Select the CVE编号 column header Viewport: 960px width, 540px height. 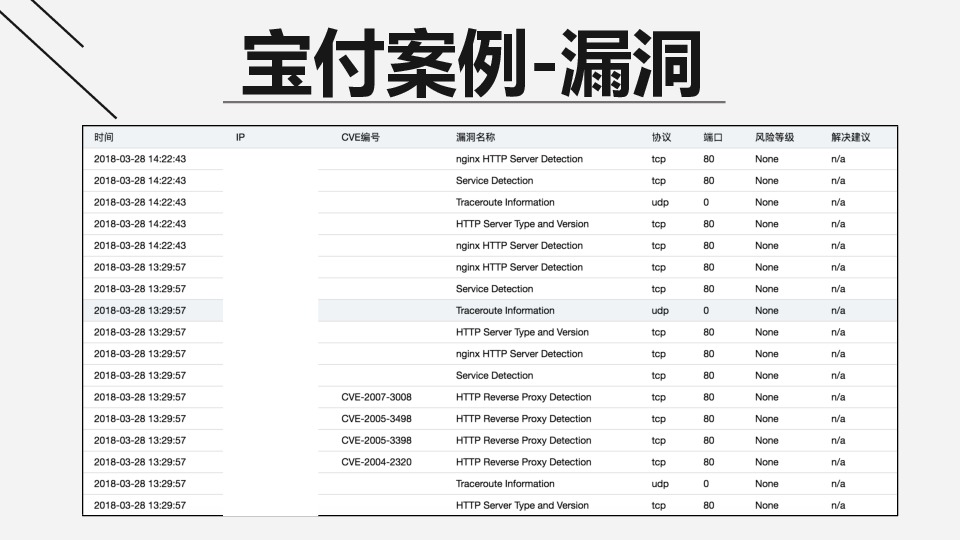[x=360, y=137]
